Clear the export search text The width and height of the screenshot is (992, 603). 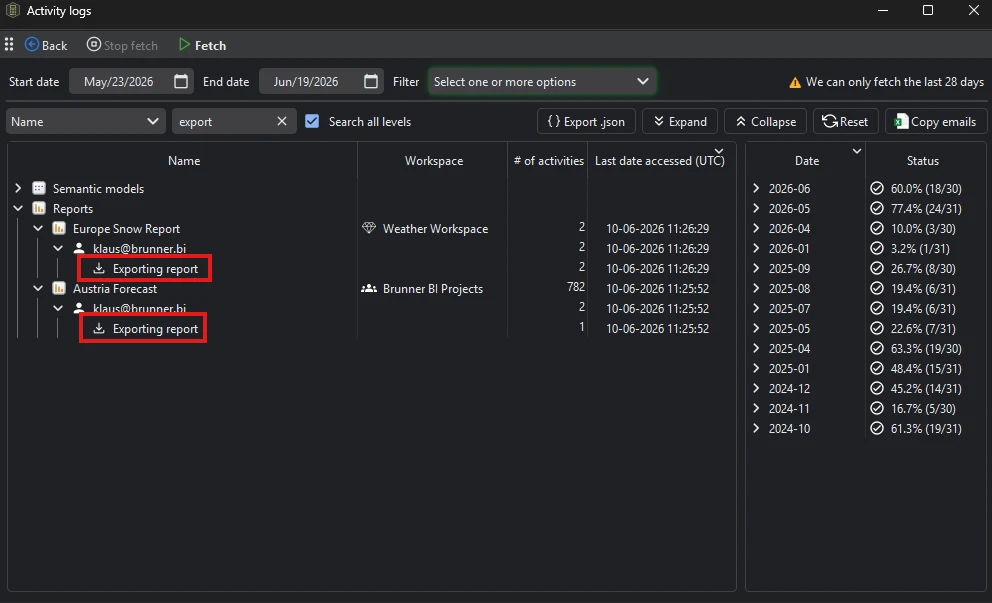282,121
